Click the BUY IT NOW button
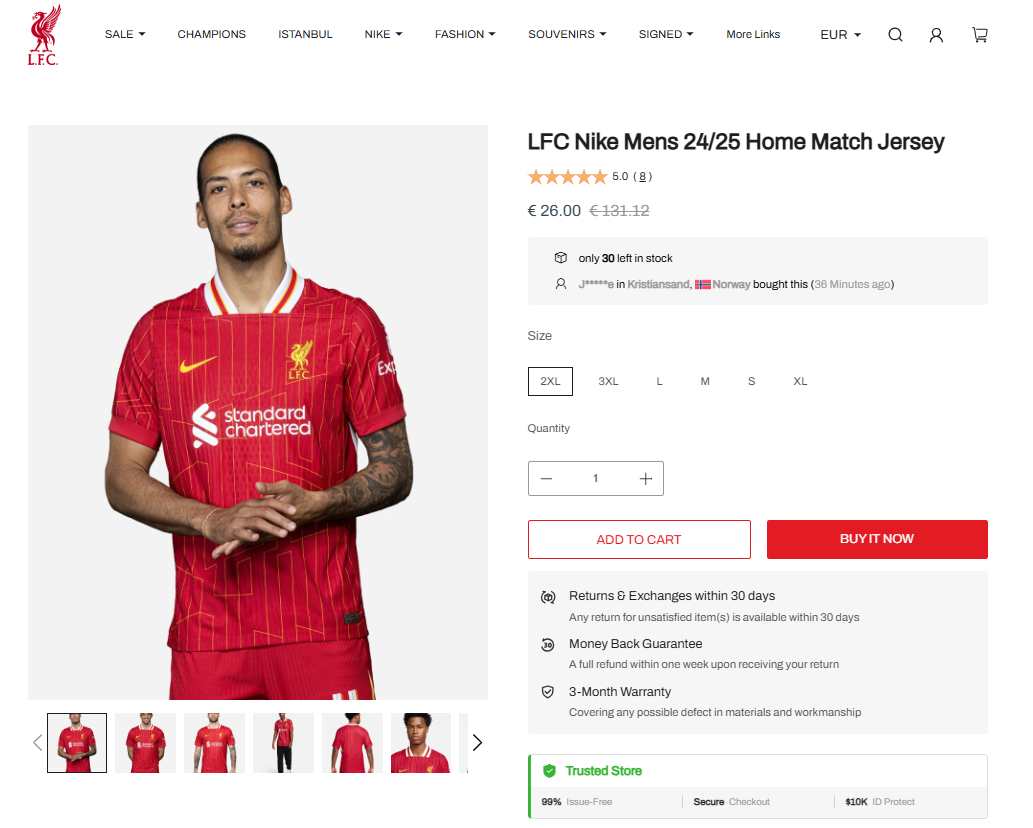 pos(877,539)
